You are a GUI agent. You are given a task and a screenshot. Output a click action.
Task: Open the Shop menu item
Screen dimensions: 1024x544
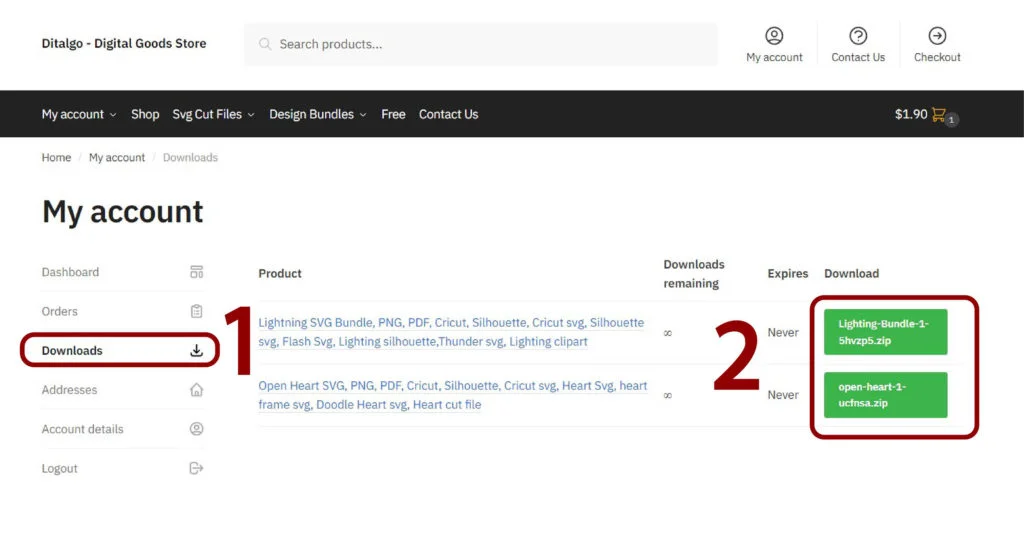click(145, 114)
